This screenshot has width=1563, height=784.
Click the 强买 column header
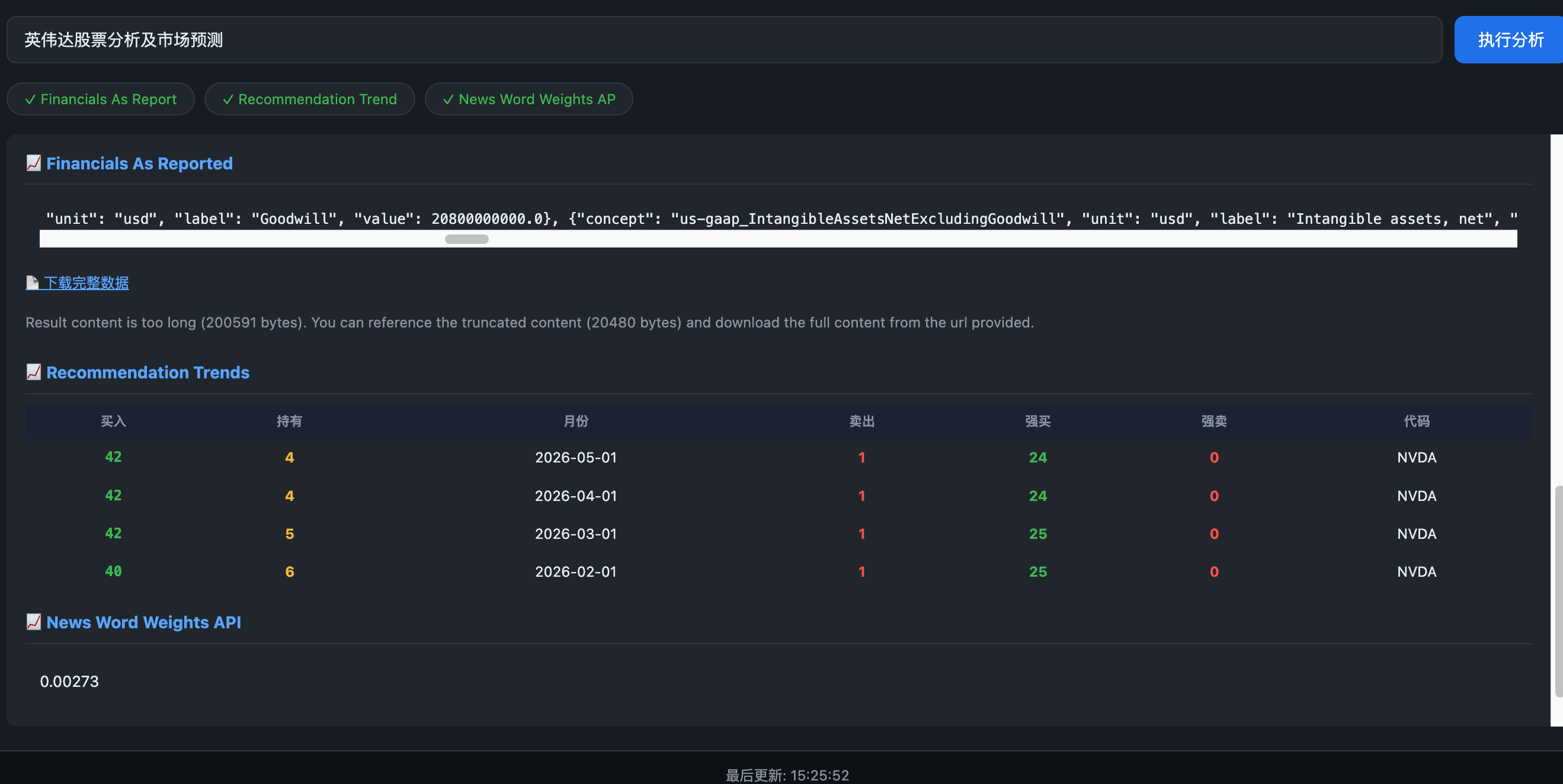1037,421
